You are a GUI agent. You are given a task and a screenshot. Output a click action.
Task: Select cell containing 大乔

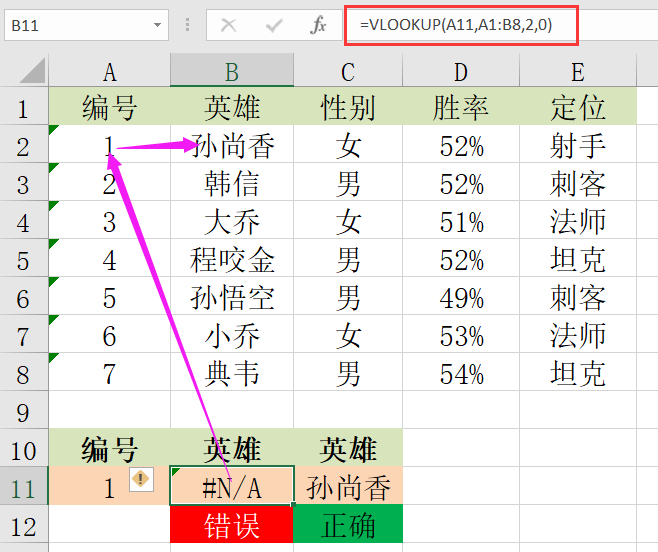point(232,221)
